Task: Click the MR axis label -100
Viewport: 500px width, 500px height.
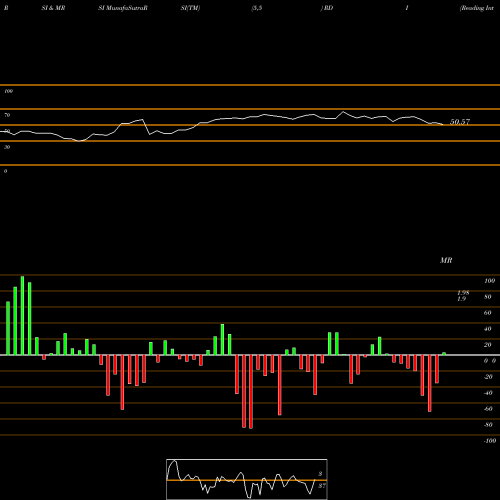Action: tap(490, 441)
